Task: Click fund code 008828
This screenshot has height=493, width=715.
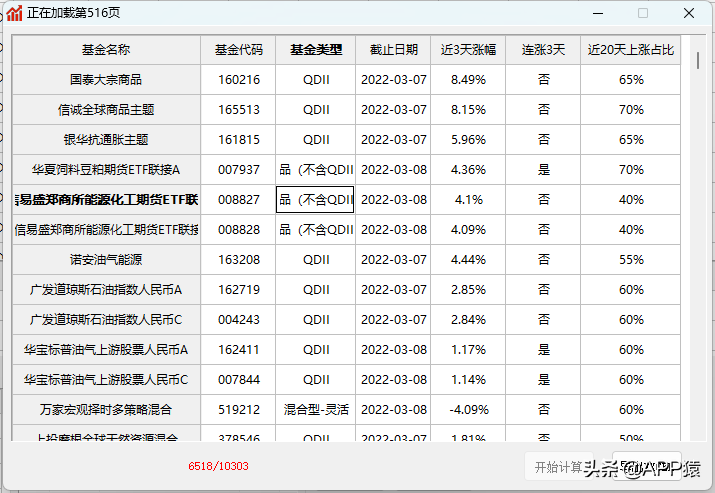Action: pyautogui.click(x=238, y=230)
